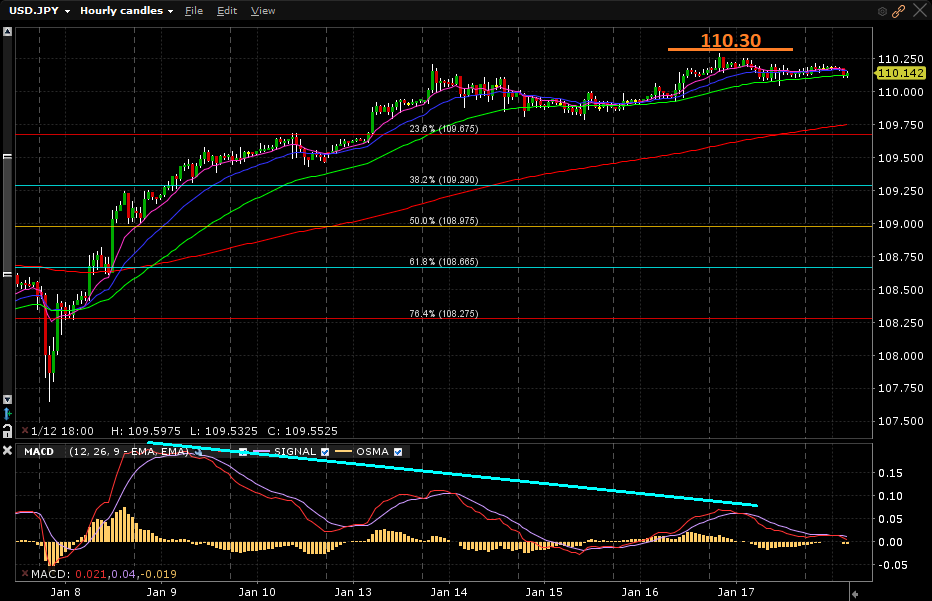This screenshot has height=601, width=932.
Task: Click the H: 109.5975 high value
Action: click(146, 431)
